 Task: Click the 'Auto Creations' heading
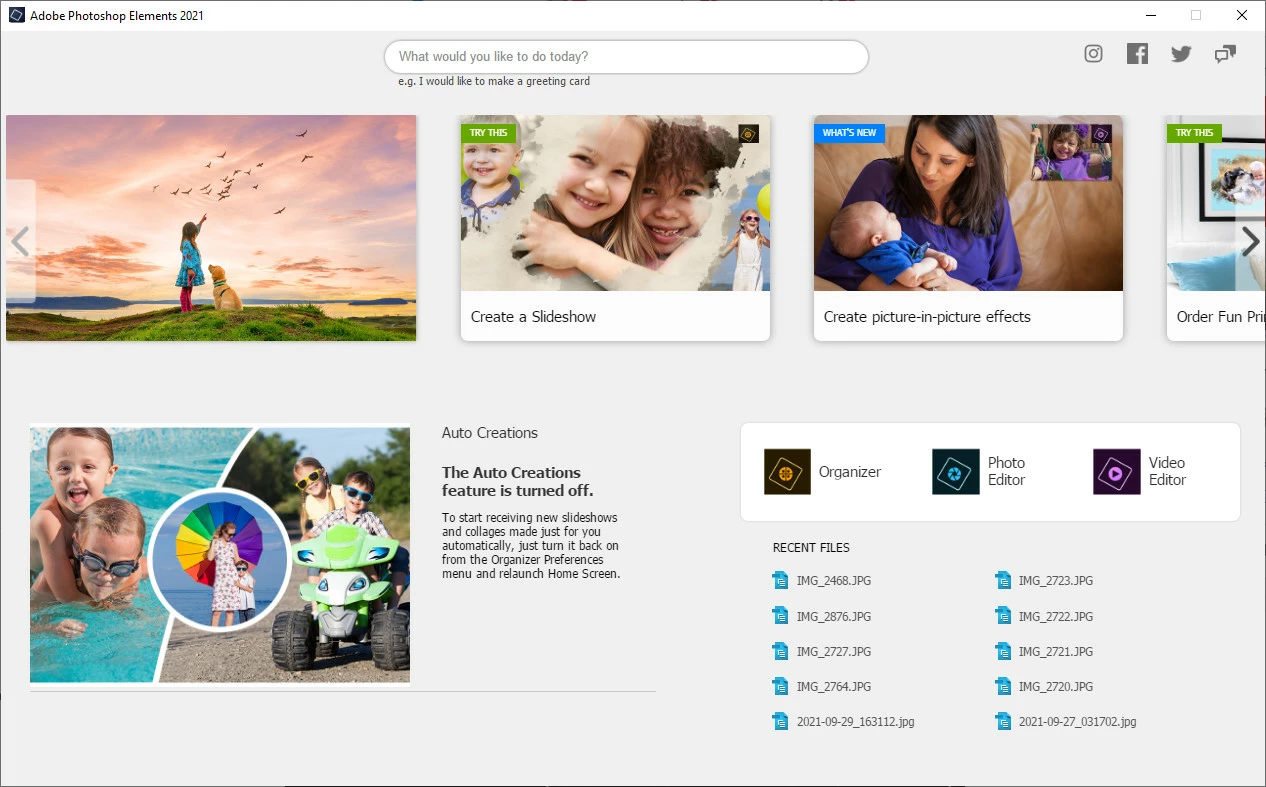(x=490, y=433)
